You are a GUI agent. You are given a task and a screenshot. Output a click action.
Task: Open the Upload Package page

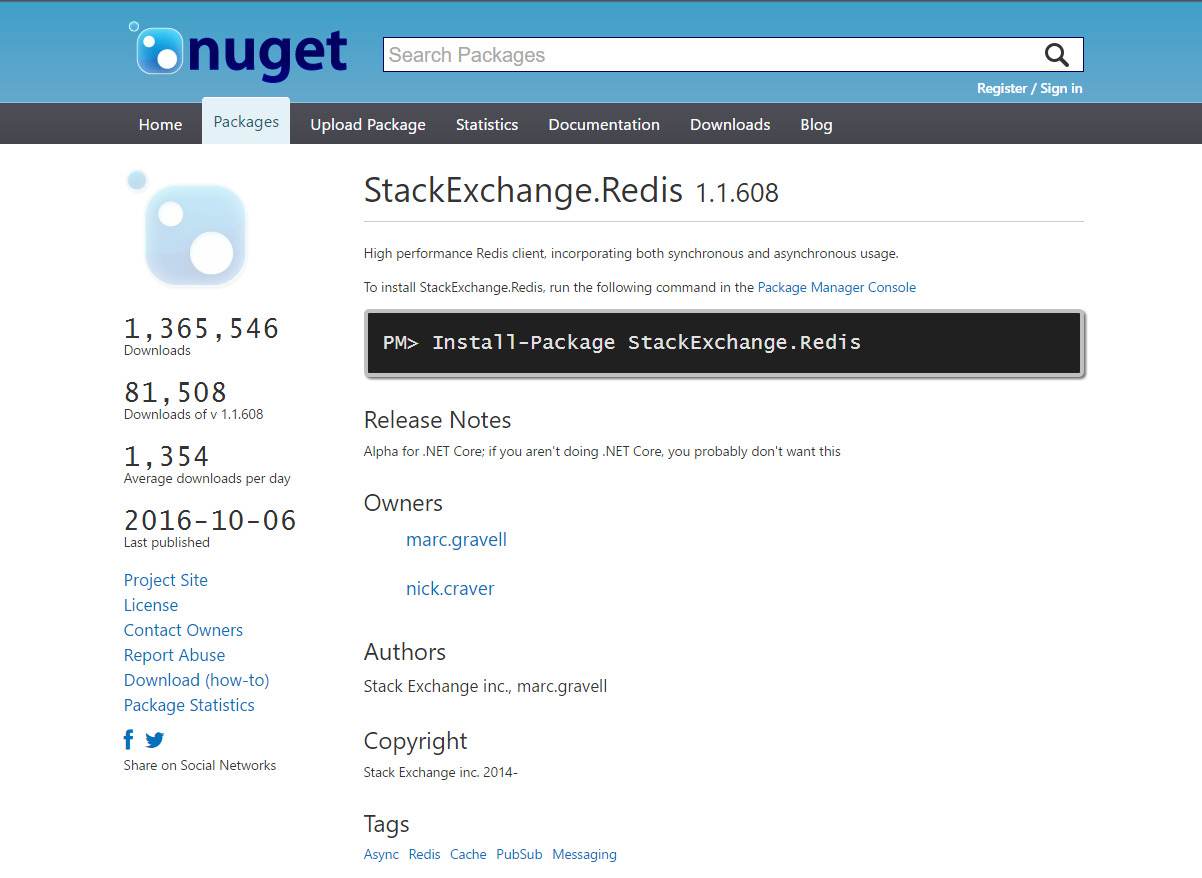[368, 124]
